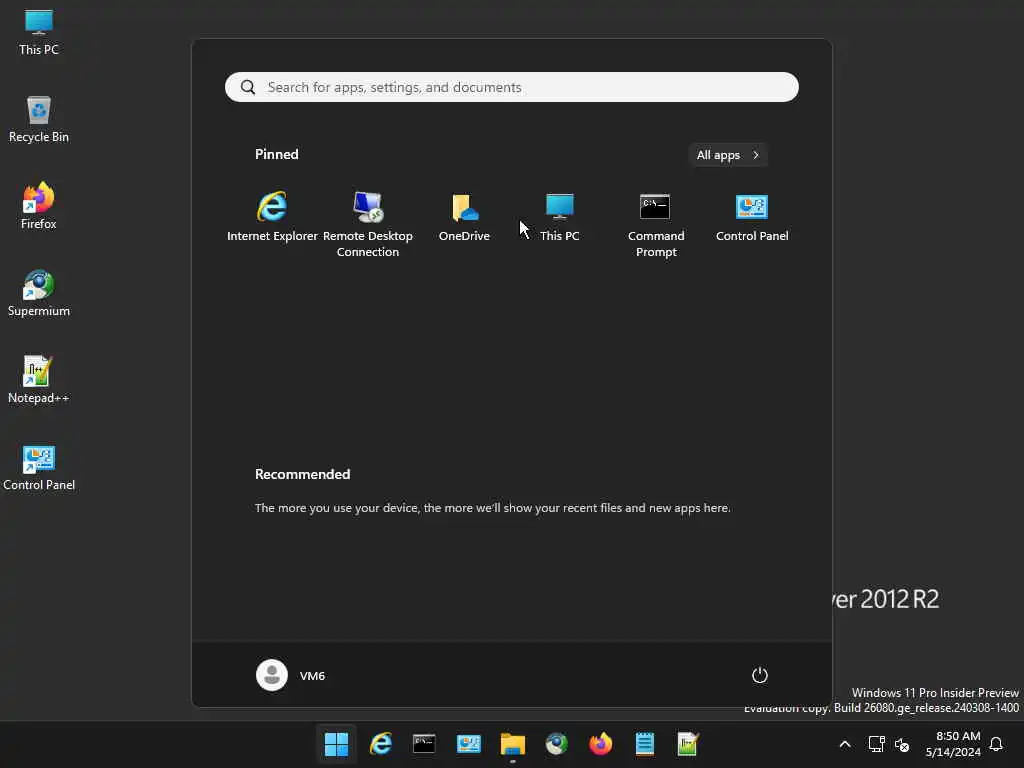Open pinned OneDrive app
The image size is (1024, 768).
click(464, 217)
